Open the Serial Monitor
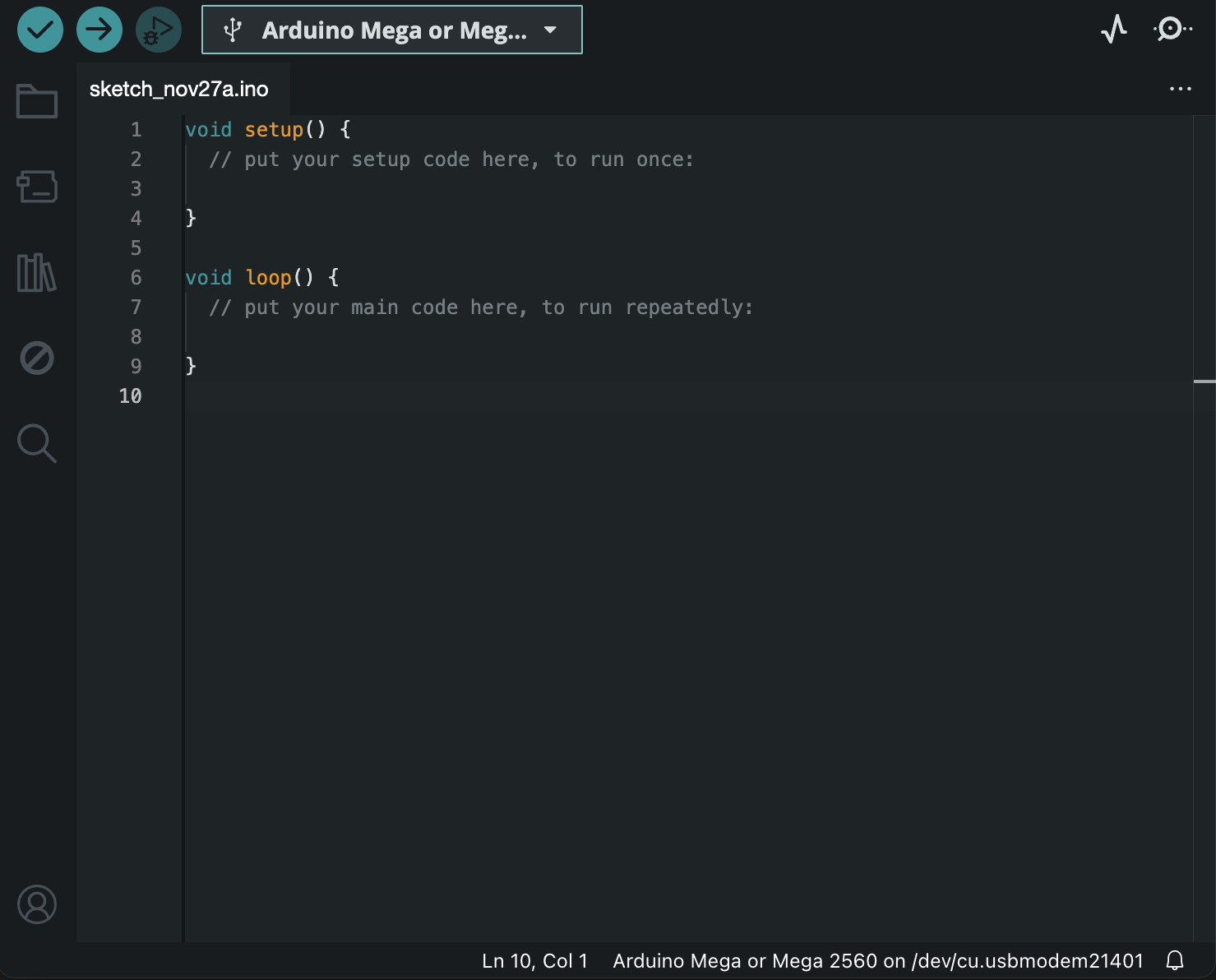 pos(1172,30)
